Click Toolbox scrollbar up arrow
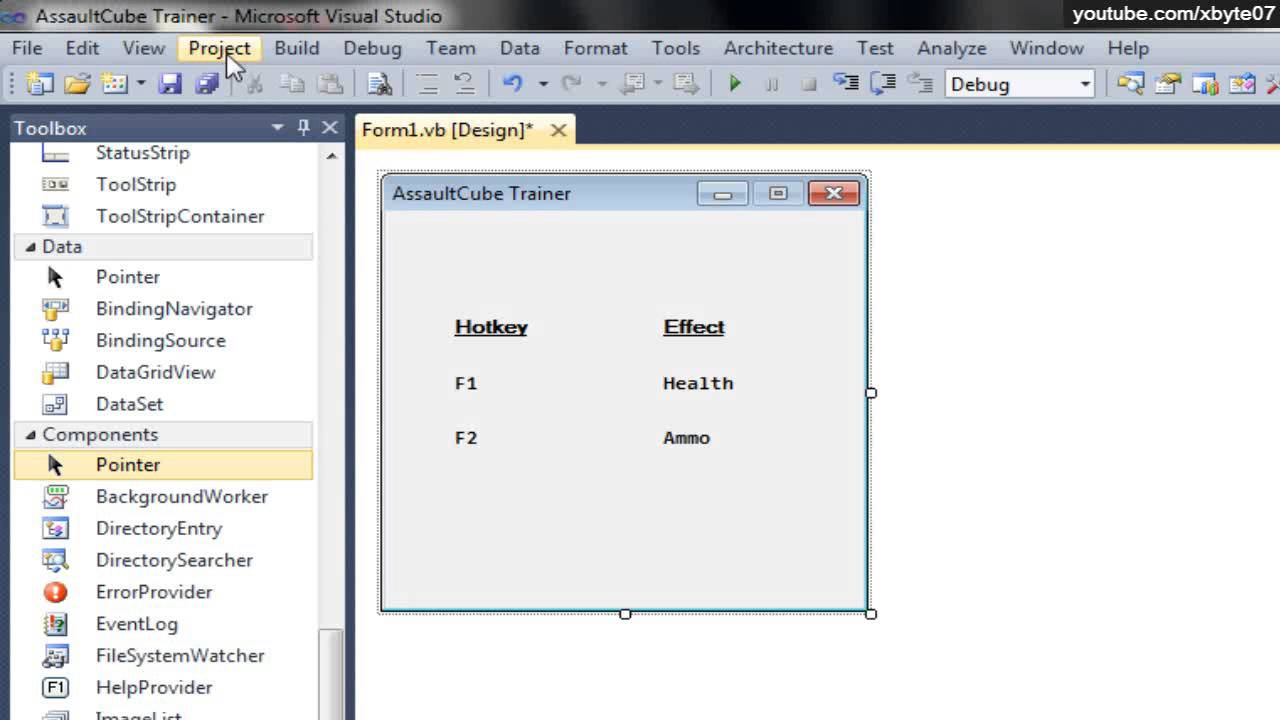 [332, 156]
